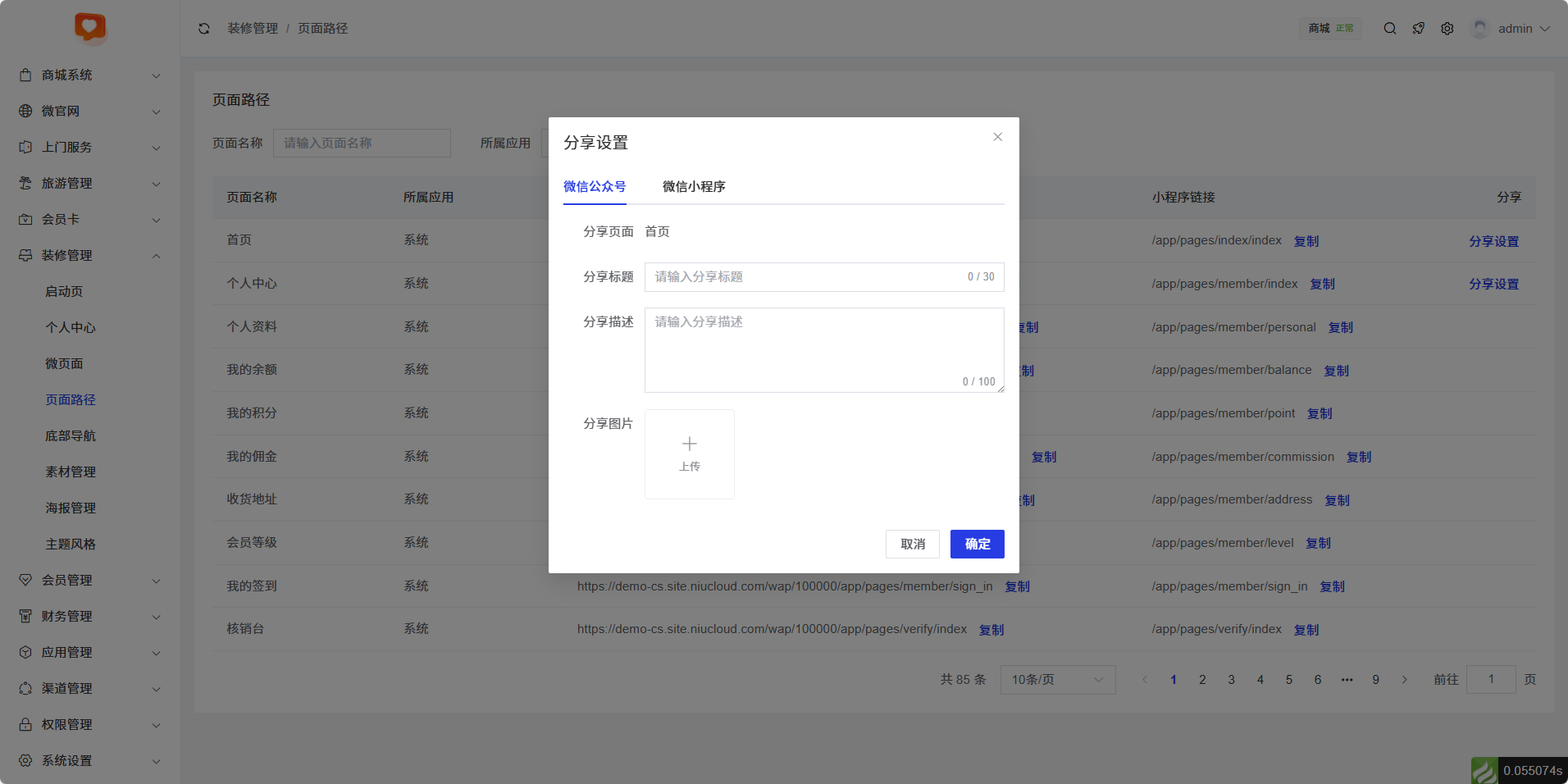Open the settings gear in header
This screenshot has width=1568, height=784.
(x=1447, y=29)
